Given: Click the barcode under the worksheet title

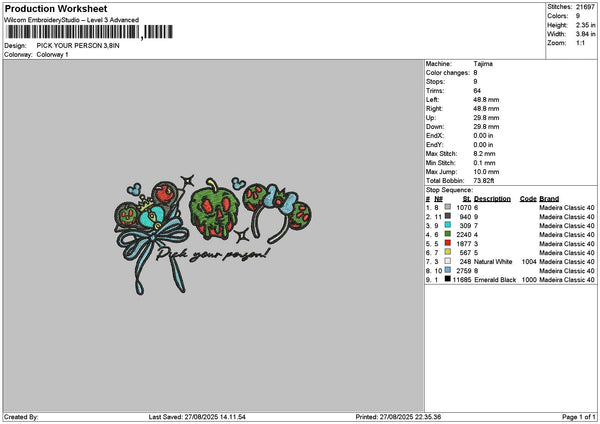Looking at the screenshot, I should click(x=90, y=32).
